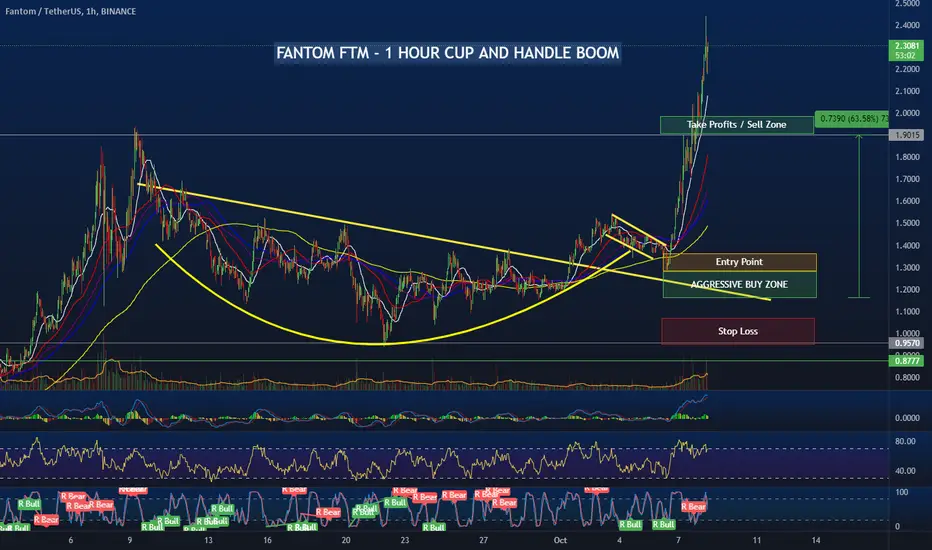932x550 pixels.
Task: Click the 2.0000 price axis value
Action: tap(907, 113)
